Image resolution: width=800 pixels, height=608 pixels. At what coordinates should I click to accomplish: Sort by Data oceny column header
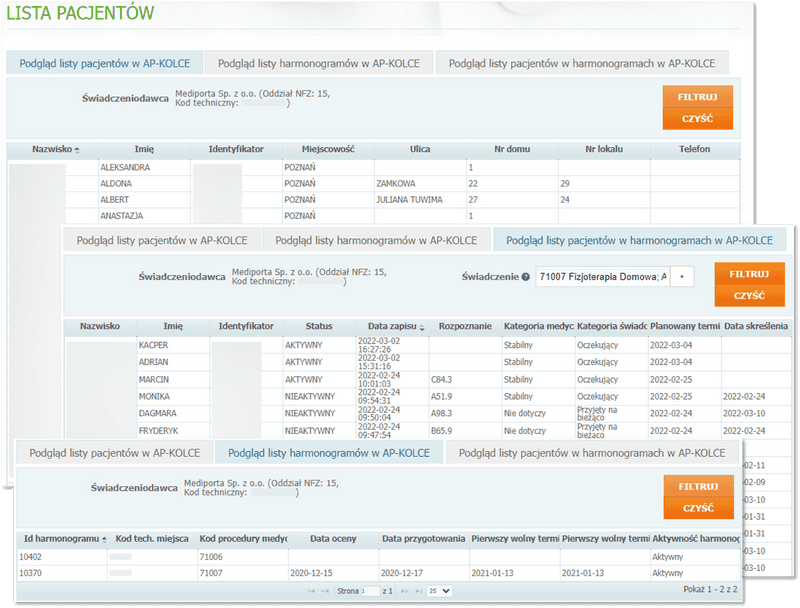point(333,539)
